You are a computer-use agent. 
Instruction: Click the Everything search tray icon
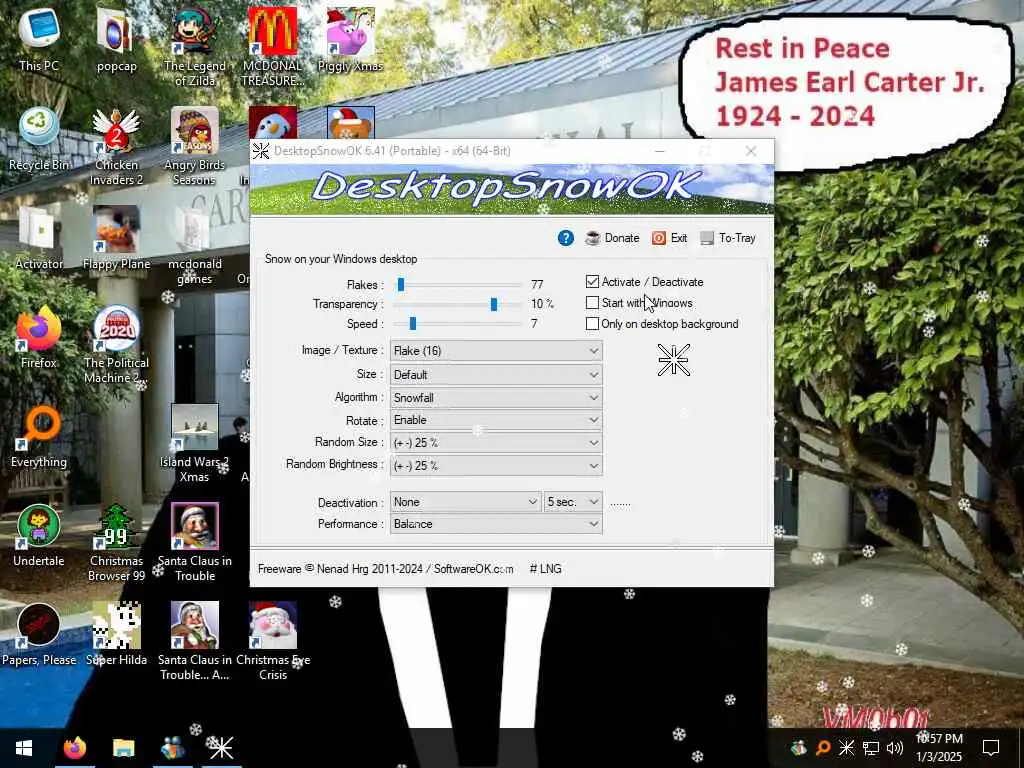click(x=823, y=748)
